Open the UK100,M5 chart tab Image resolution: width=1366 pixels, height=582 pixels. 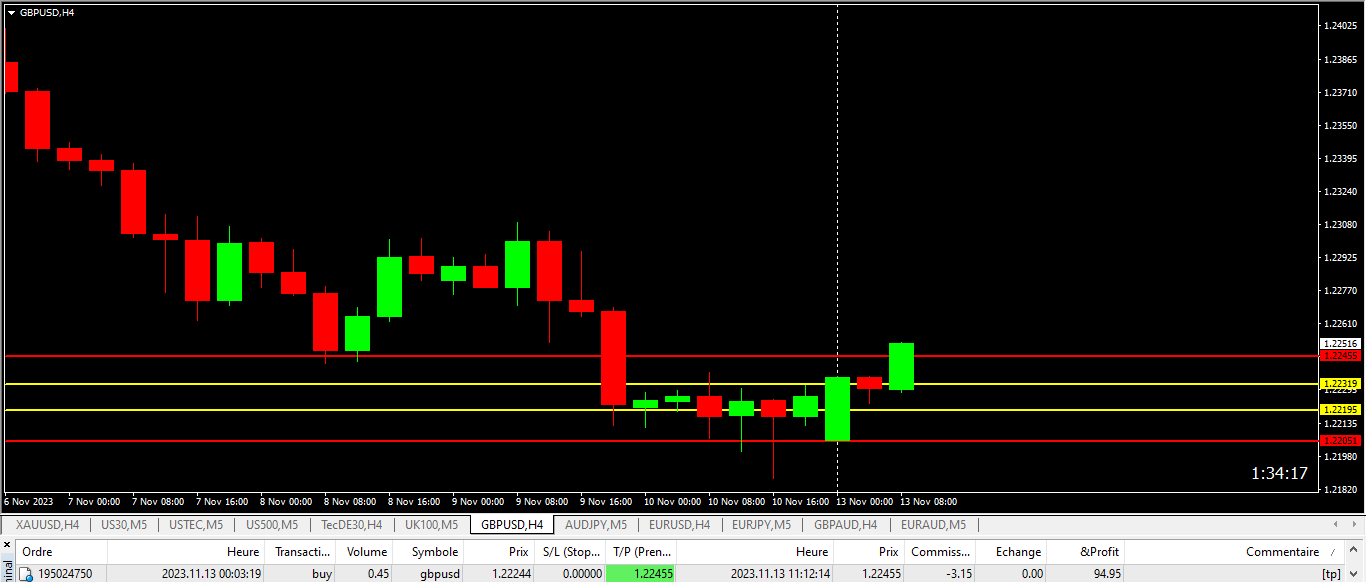[x=431, y=524]
